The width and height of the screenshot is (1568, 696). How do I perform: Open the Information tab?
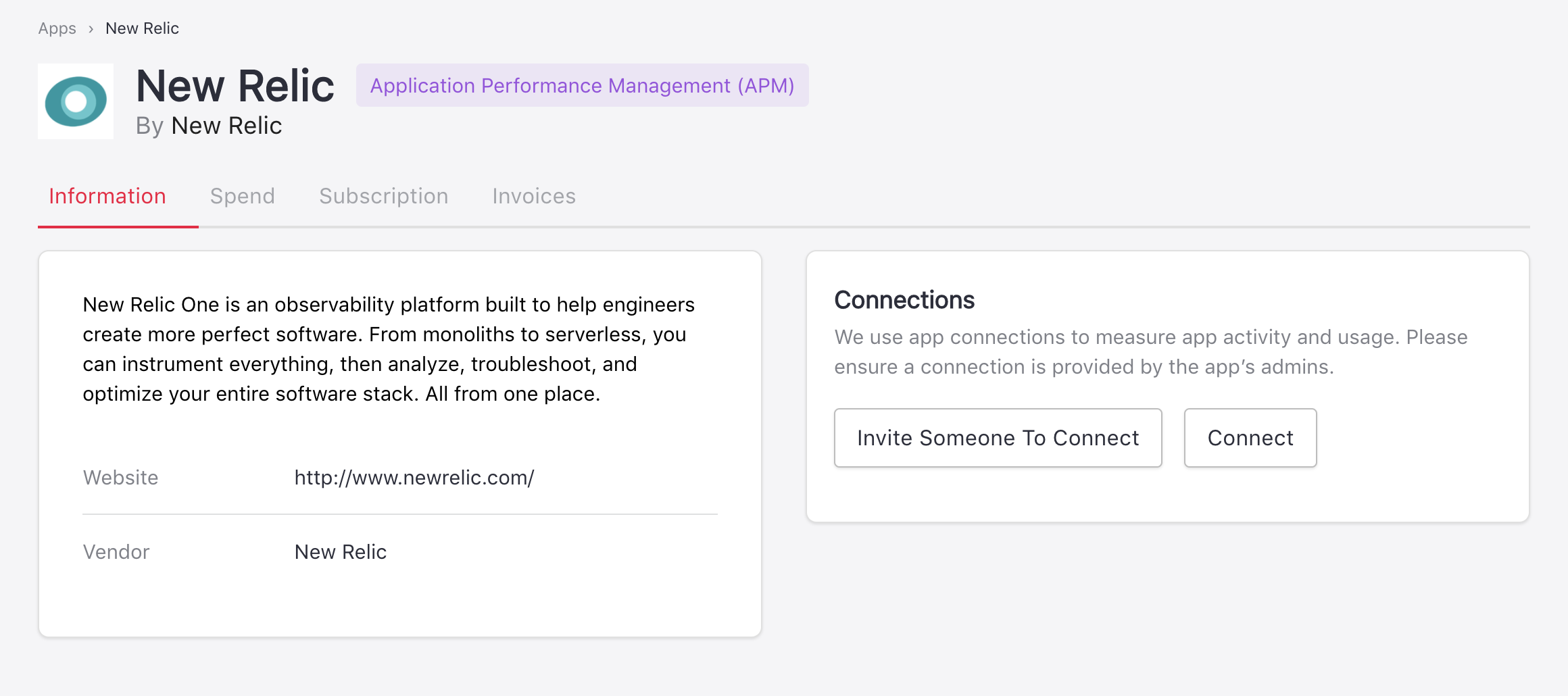(107, 196)
